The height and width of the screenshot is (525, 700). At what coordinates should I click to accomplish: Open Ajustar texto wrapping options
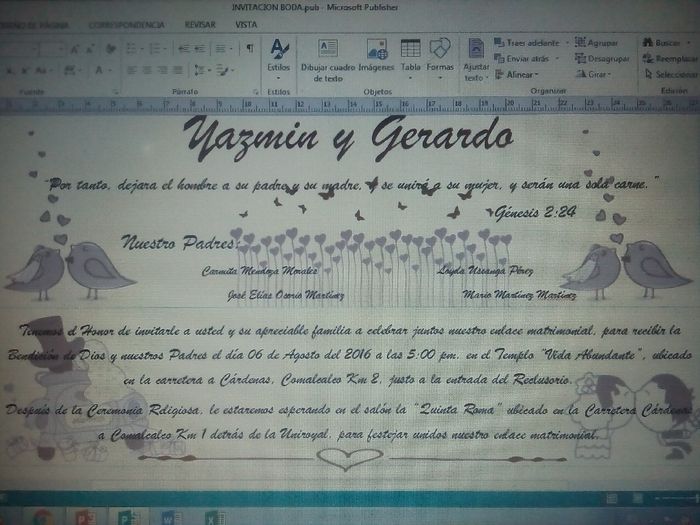[476, 60]
